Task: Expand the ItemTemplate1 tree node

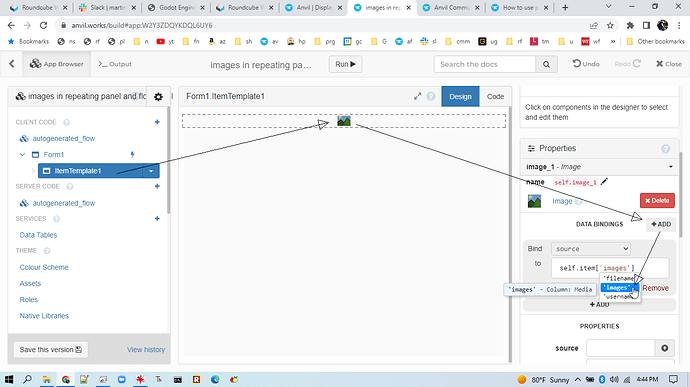Action: tap(33, 171)
